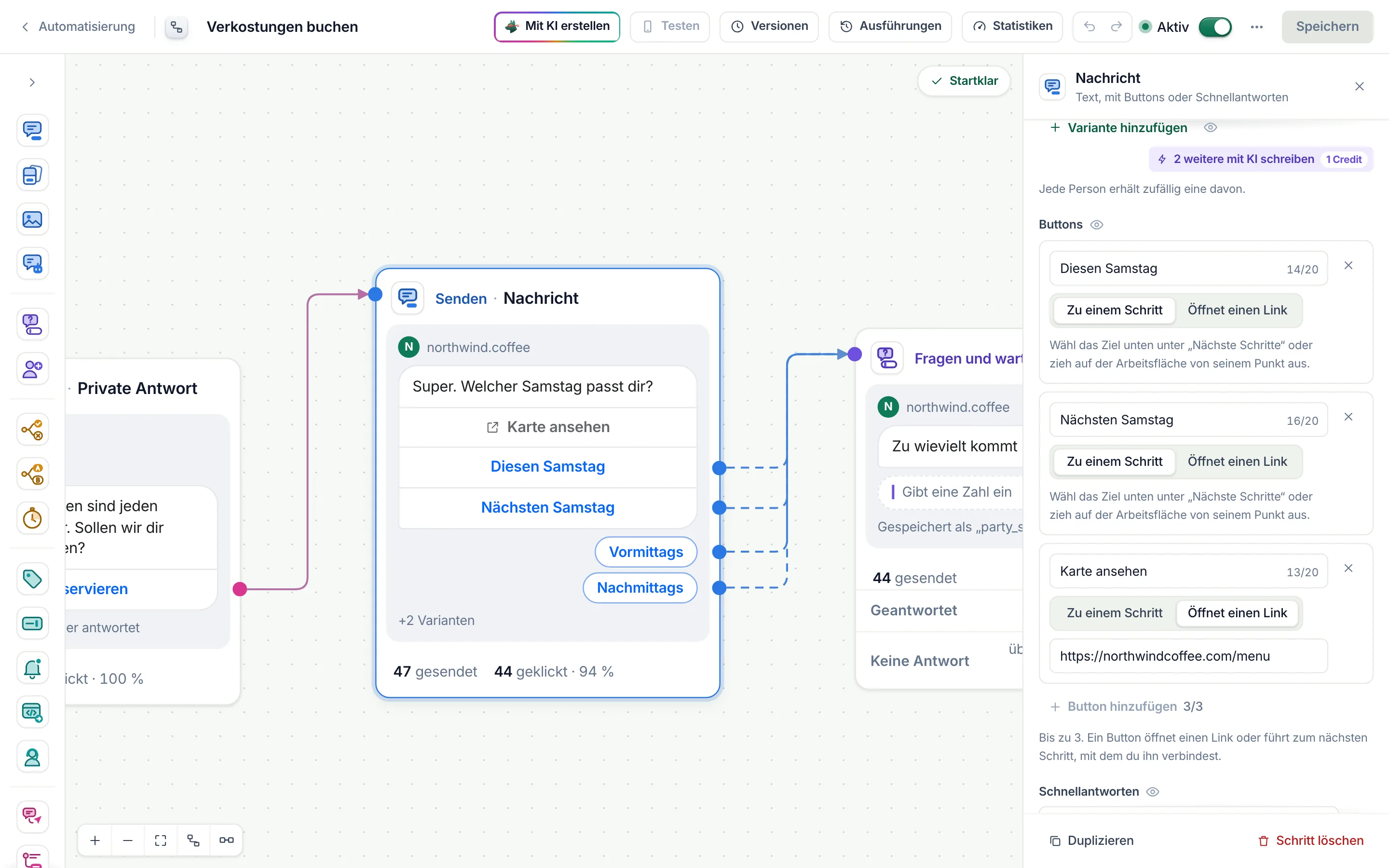Click Schritt löschen in panel footer
This screenshot has height=868, width=1389.
[x=1310, y=841]
